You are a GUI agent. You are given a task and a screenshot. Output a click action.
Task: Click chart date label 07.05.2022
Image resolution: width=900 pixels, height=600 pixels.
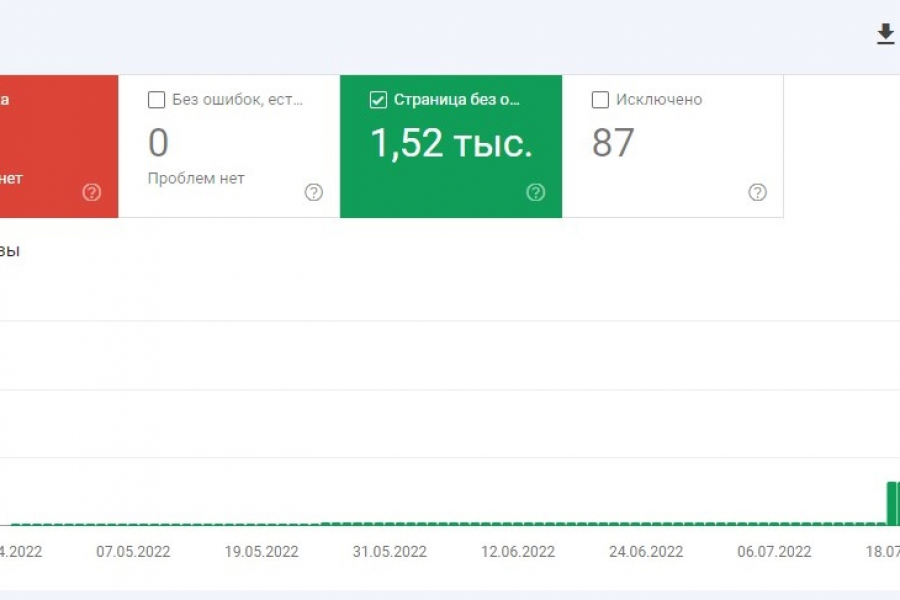(133, 552)
